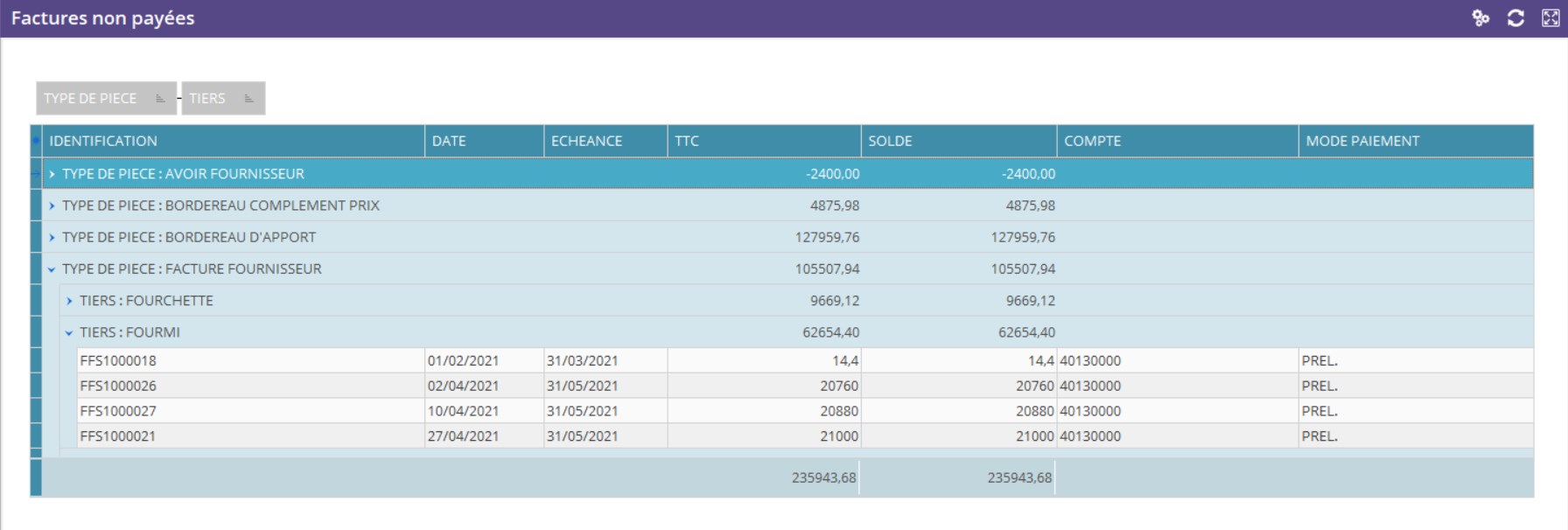Image resolution: width=1568 pixels, height=530 pixels.
Task: Refresh the unpaid invoices list
Action: click(x=1515, y=18)
